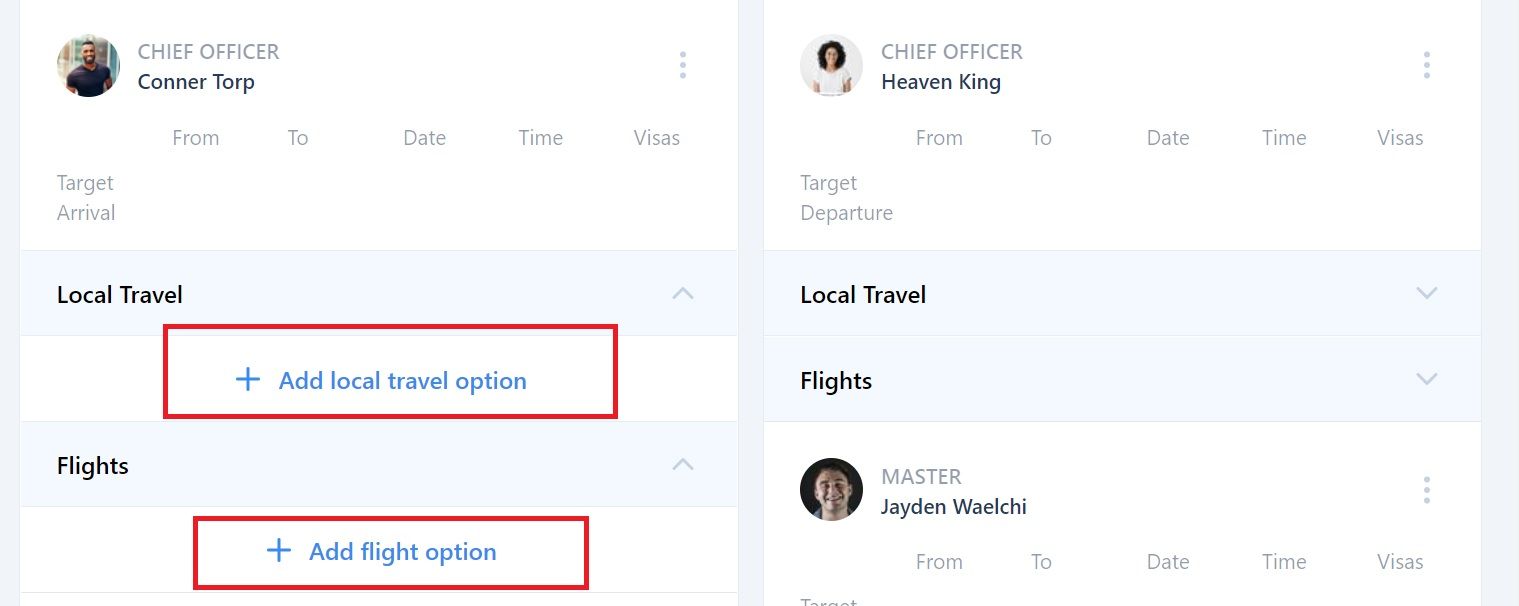Click Heaven King's avatar image
This screenshot has height=606, width=1519.
[831, 66]
